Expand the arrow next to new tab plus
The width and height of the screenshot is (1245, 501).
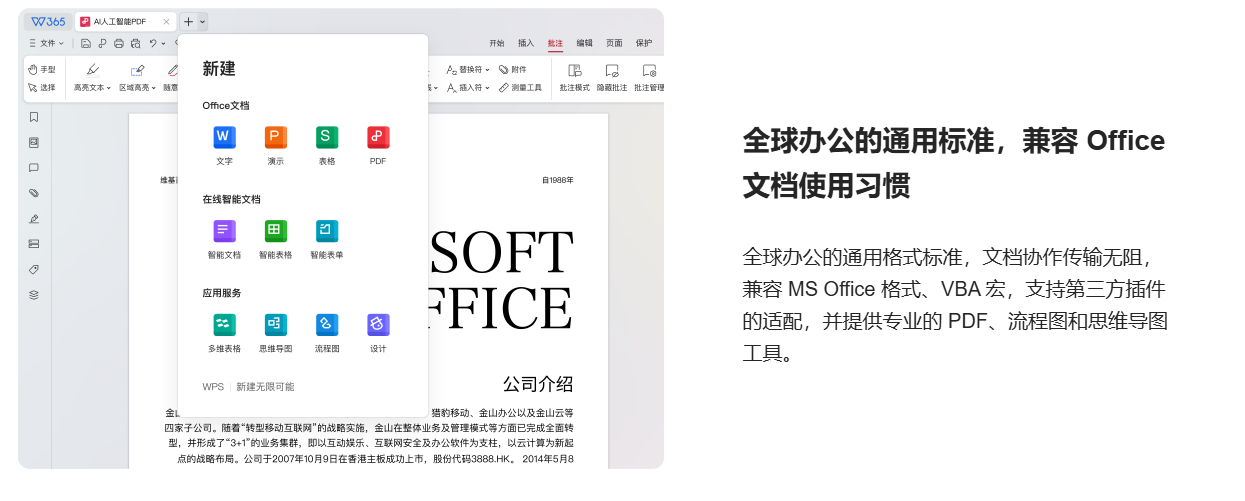tap(203, 21)
